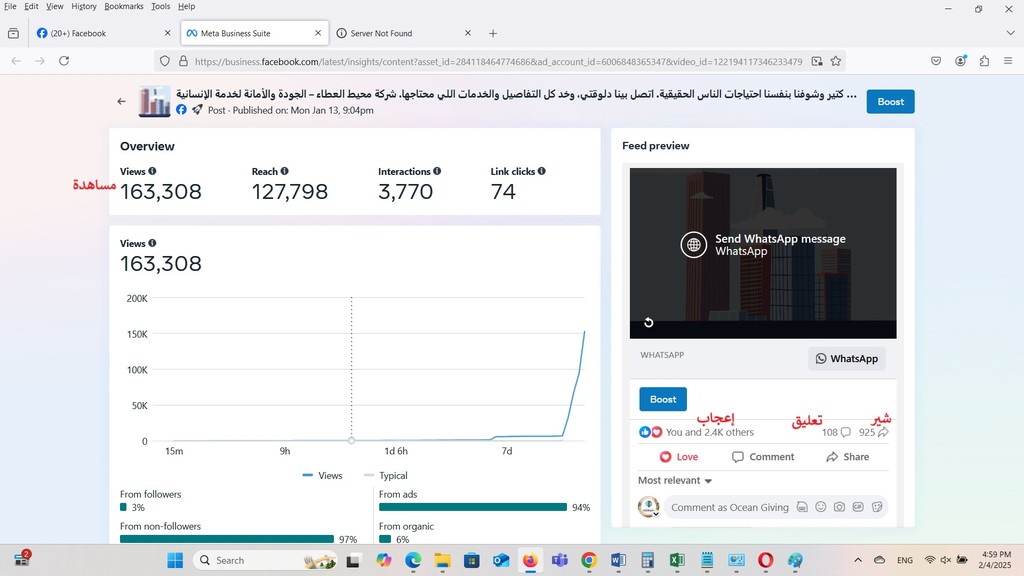Image resolution: width=1024 pixels, height=576 pixels.
Task: Click the Typical legend item under chart
Action: click(385, 475)
